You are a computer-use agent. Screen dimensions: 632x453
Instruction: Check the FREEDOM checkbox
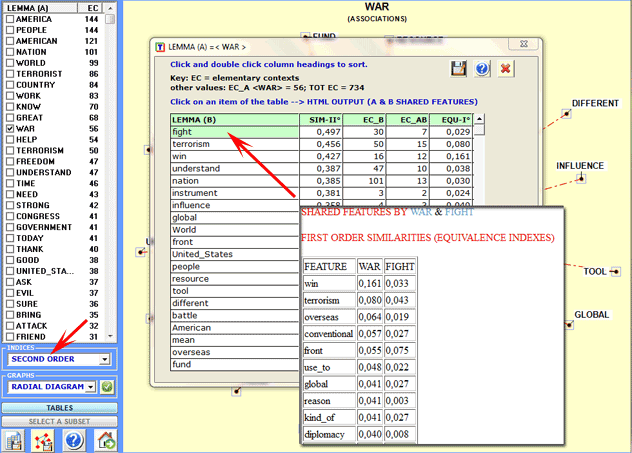tap(10, 161)
